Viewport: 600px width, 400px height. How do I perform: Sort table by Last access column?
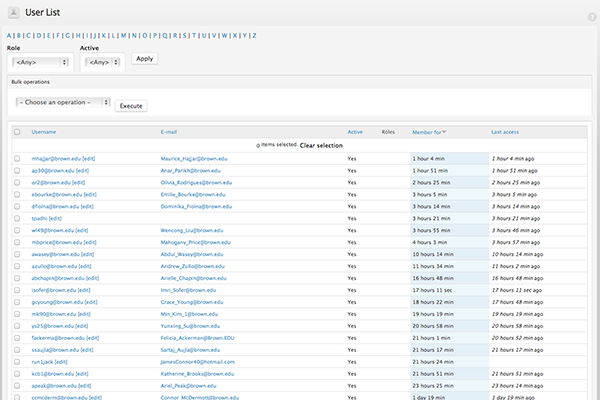[505, 132]
